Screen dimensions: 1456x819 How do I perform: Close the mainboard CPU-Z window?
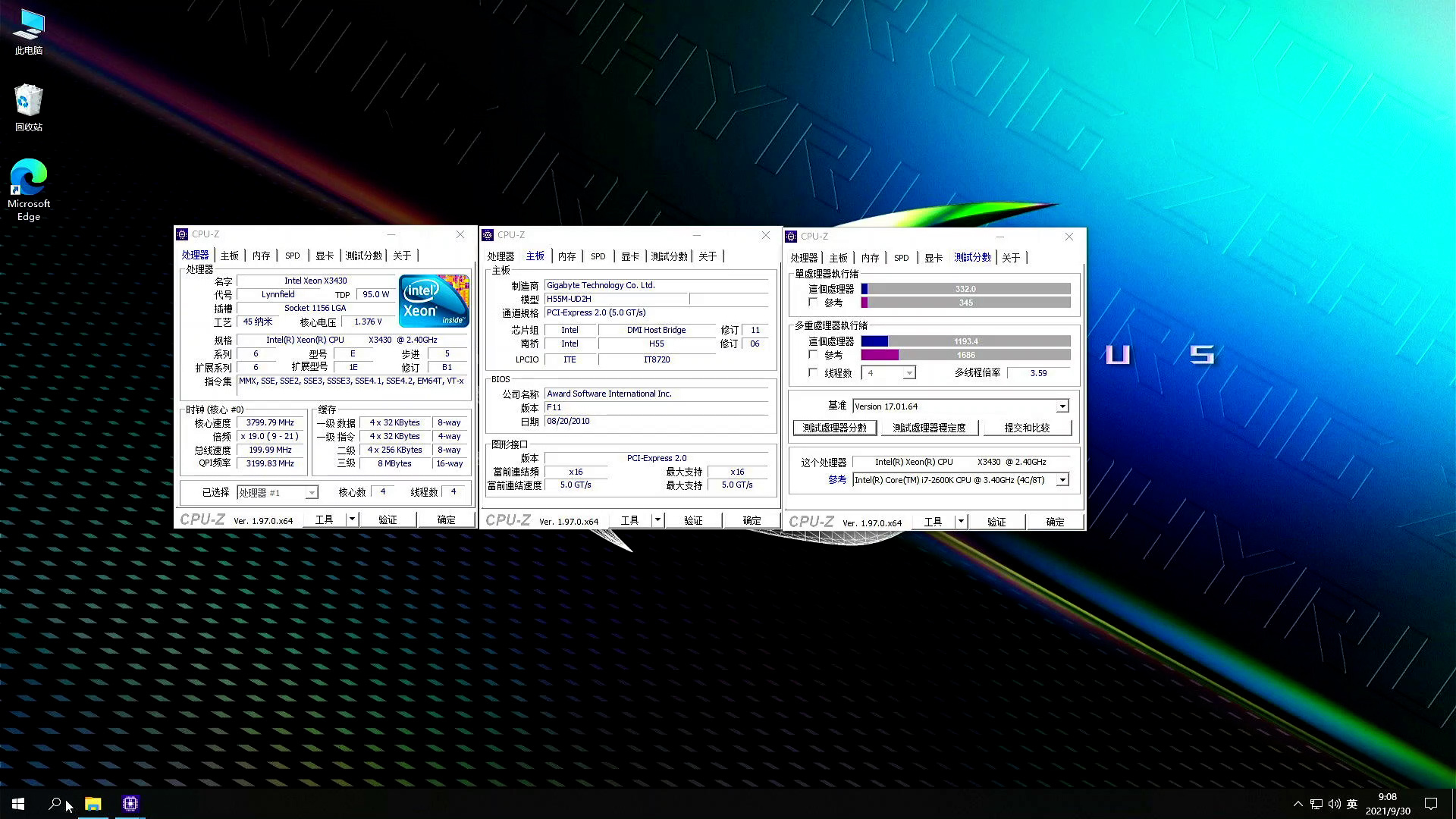[766, 235]
